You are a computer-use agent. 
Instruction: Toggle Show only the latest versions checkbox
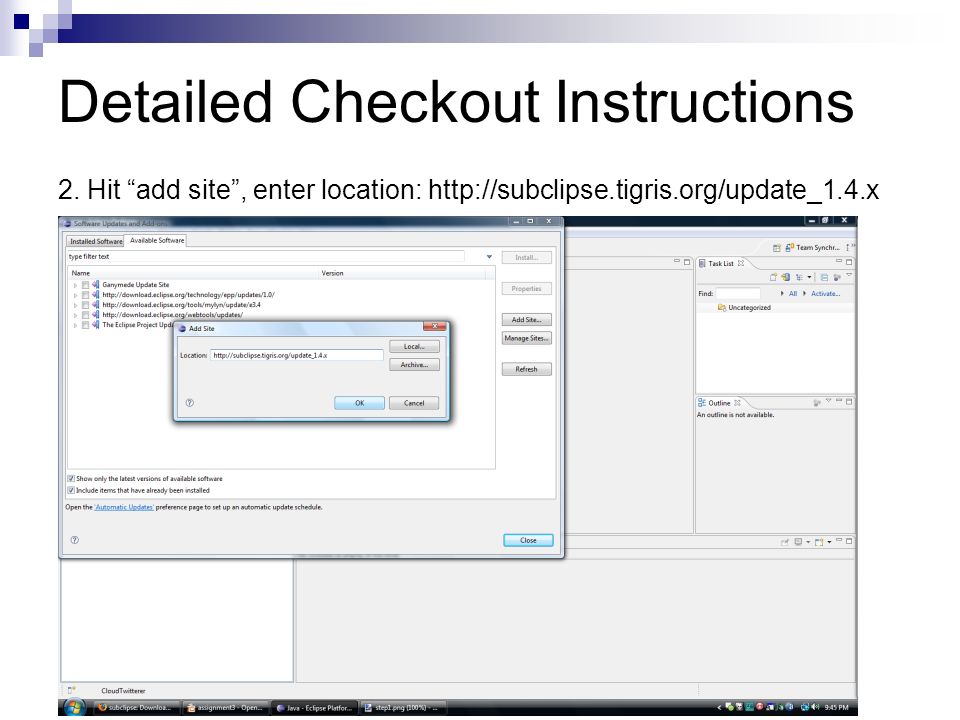click(x=71, y=479)
